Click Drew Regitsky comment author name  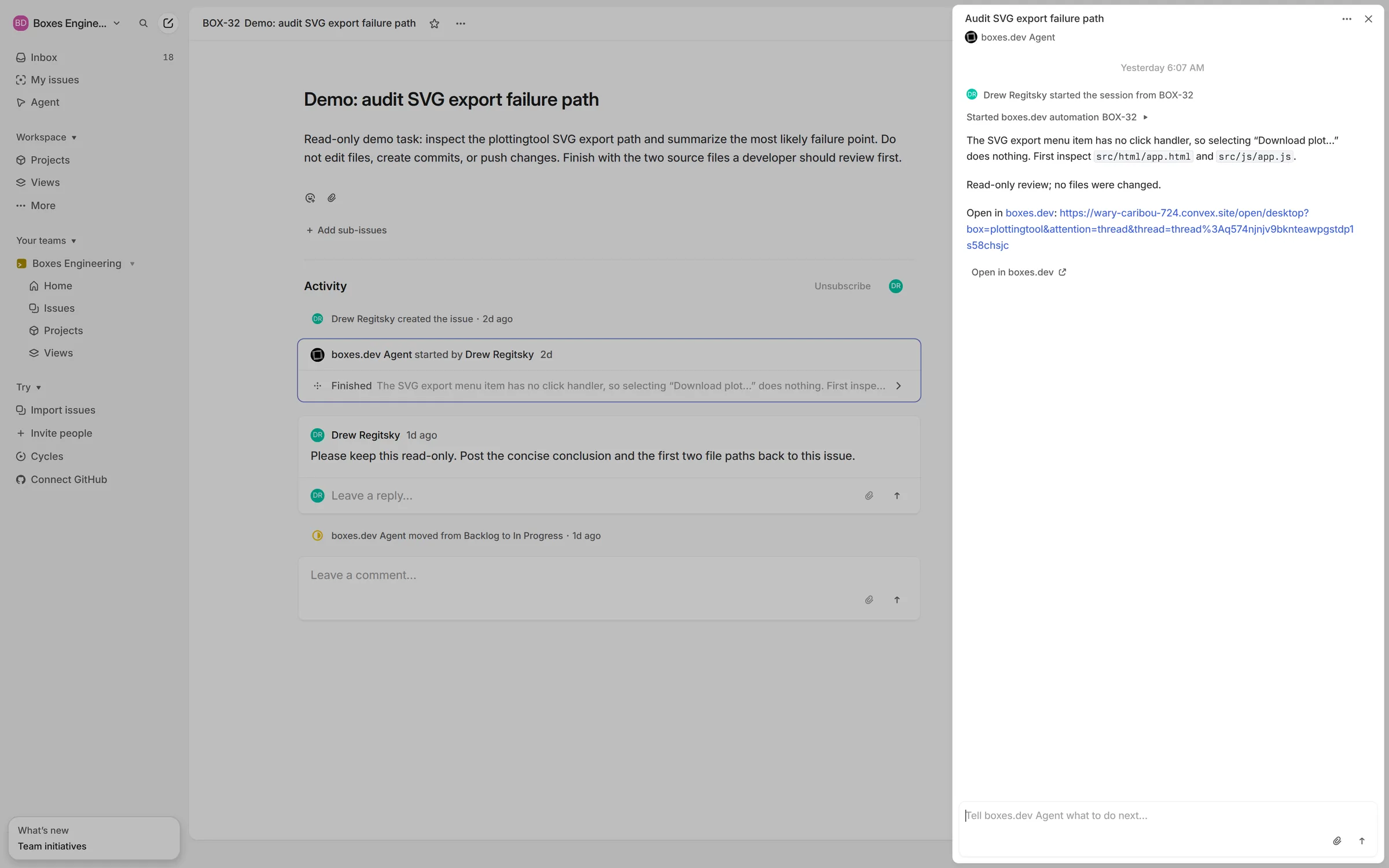[x=365, y=435]
